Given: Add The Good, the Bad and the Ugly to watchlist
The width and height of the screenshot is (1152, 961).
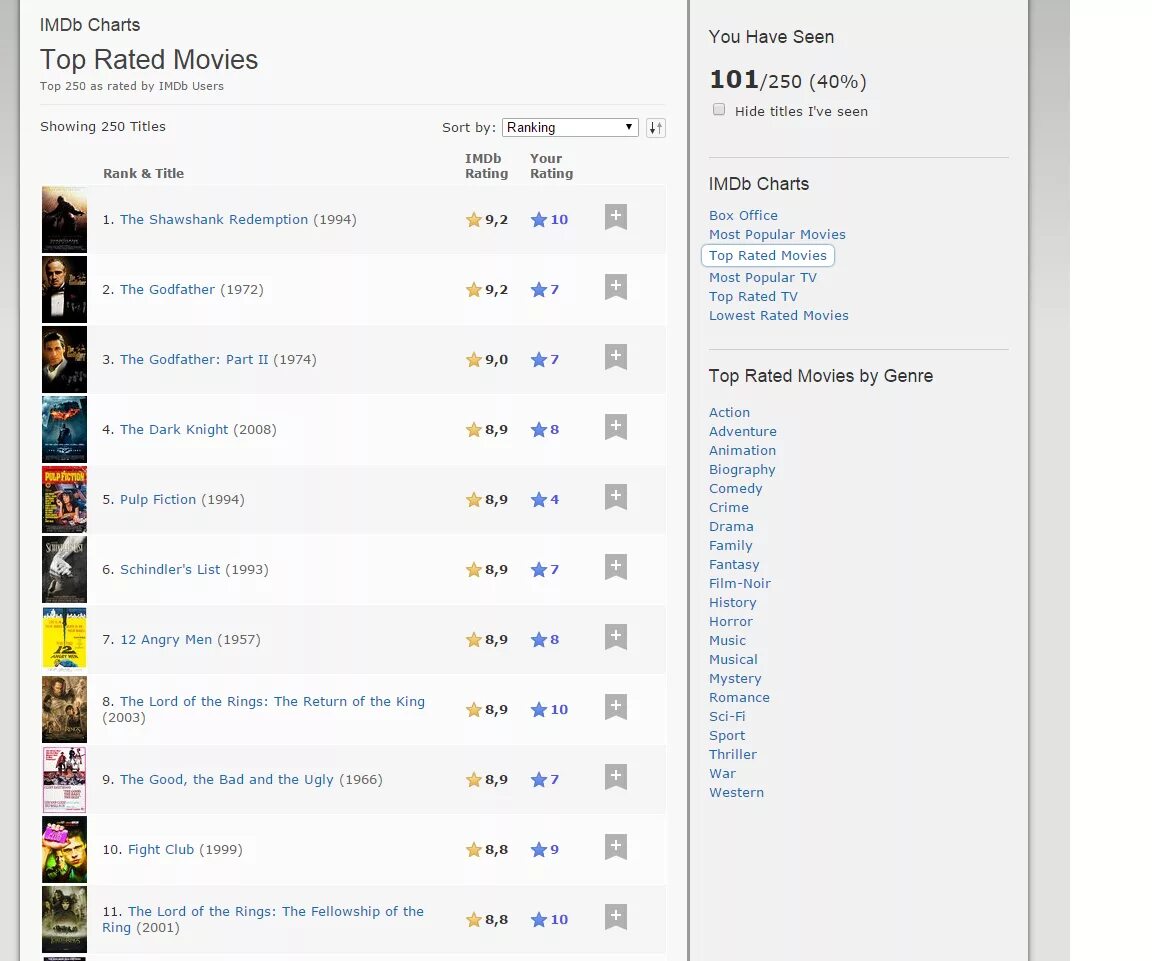Looking at the screenshot, I should tap(616, 777).
